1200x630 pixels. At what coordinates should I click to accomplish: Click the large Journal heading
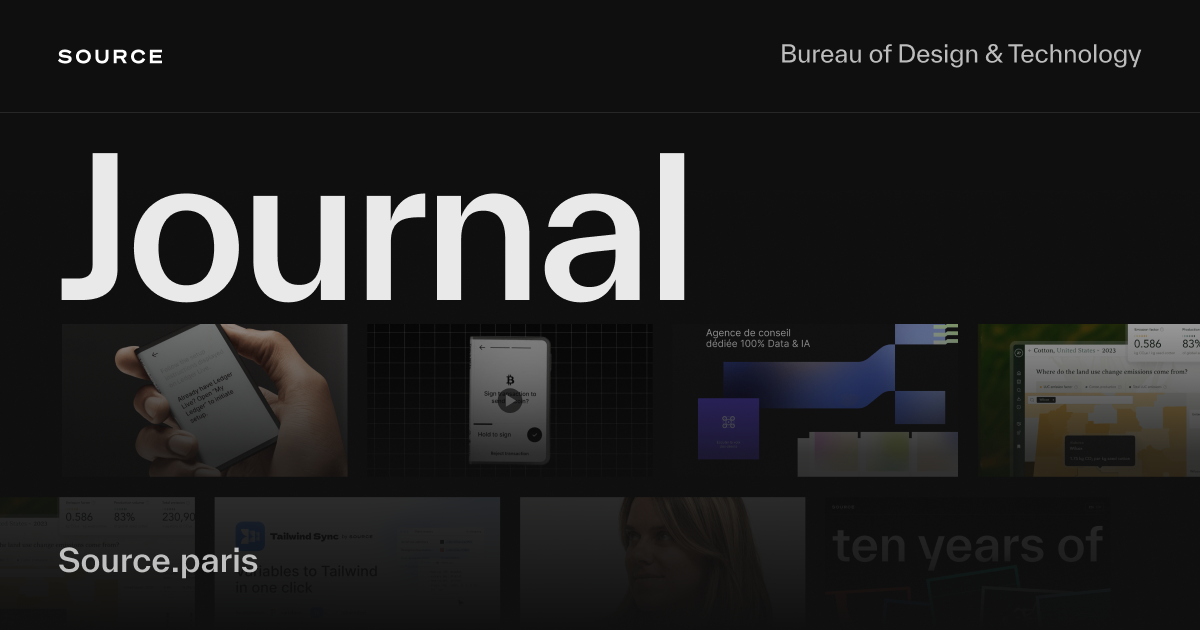[x=374, y=229]
